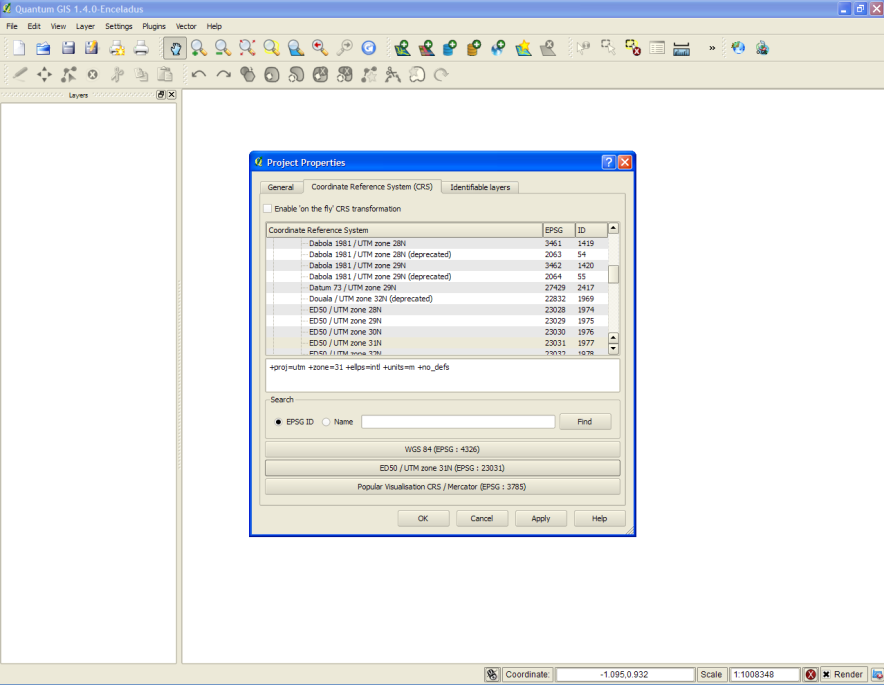
Task: Save the project with the floppy disk icon
Action: click(68, 48)
